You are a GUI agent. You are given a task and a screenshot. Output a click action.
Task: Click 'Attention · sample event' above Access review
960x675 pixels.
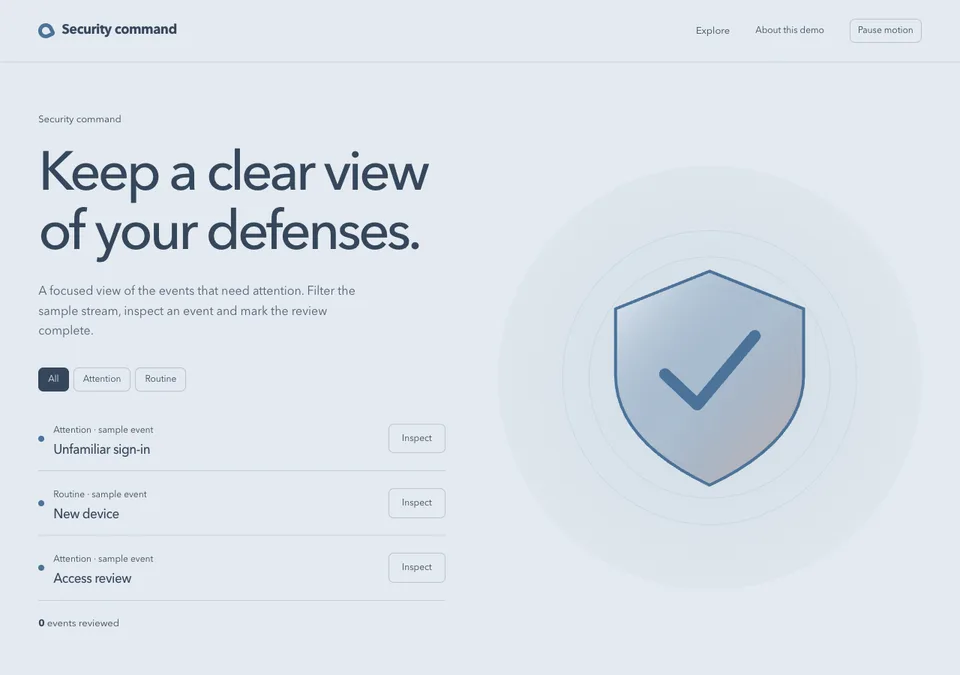coord(103,559)
